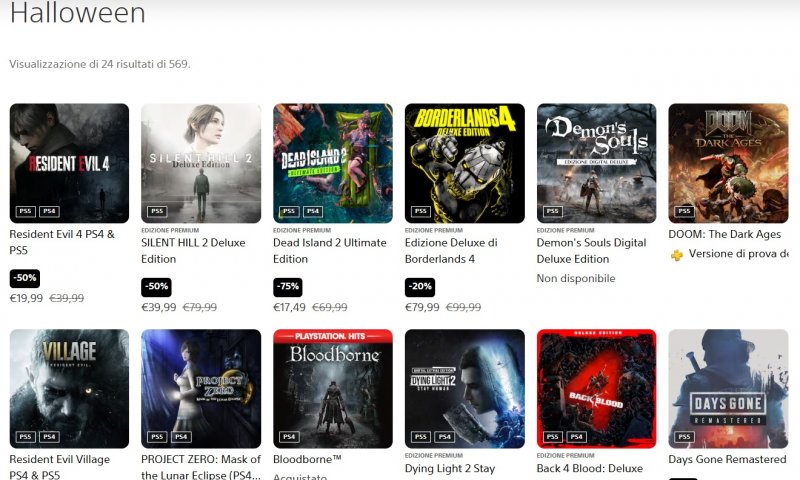This screenshot has height=480, width=800.
Task: Click the 'Non disponibile' label under Demon's Souls
Action: [x=576, y=279]
